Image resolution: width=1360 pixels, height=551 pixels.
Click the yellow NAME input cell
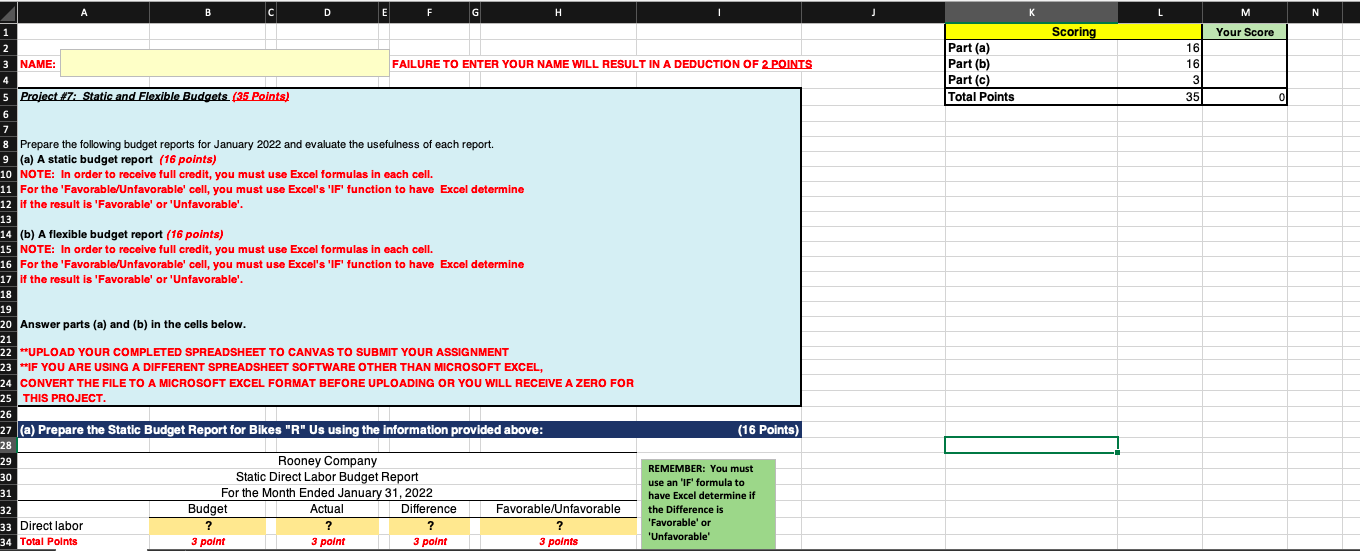pyautogui.click(x=224, y=63)
